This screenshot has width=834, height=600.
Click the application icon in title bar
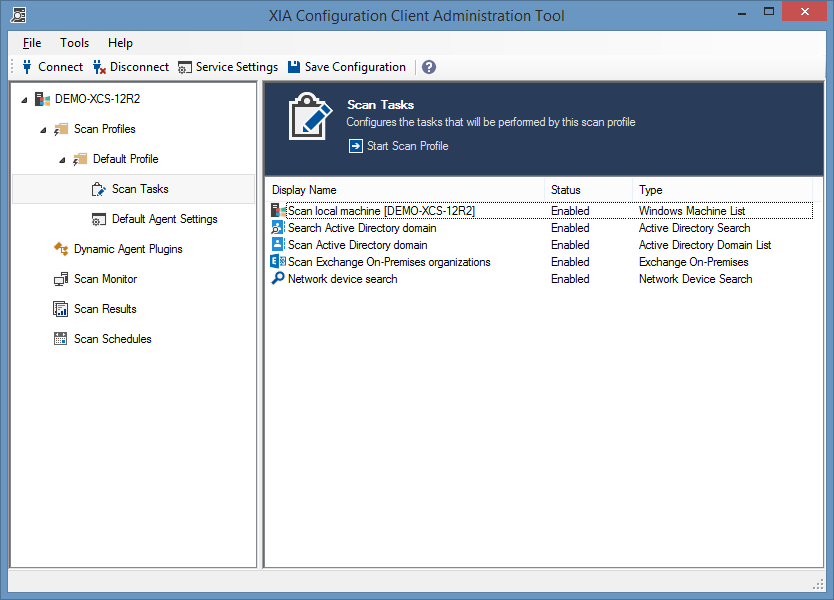[x=18, y=15]
